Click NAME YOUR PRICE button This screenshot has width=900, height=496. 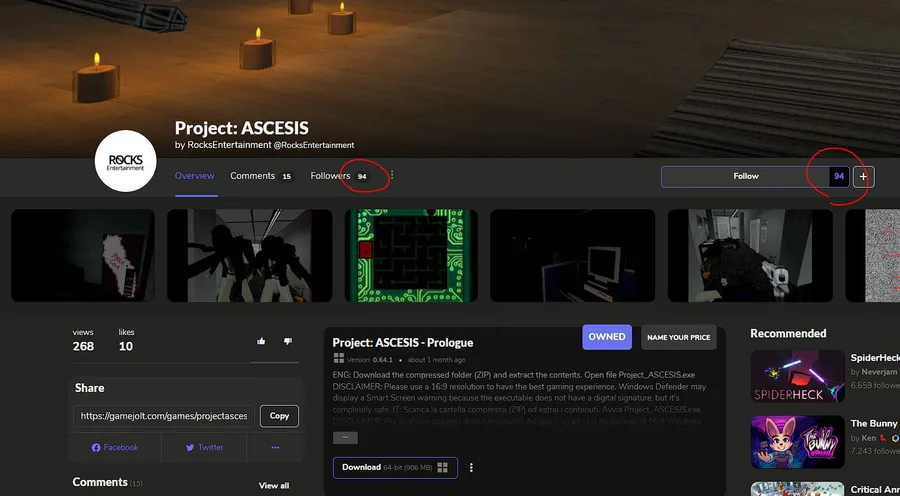coord(678,338)
